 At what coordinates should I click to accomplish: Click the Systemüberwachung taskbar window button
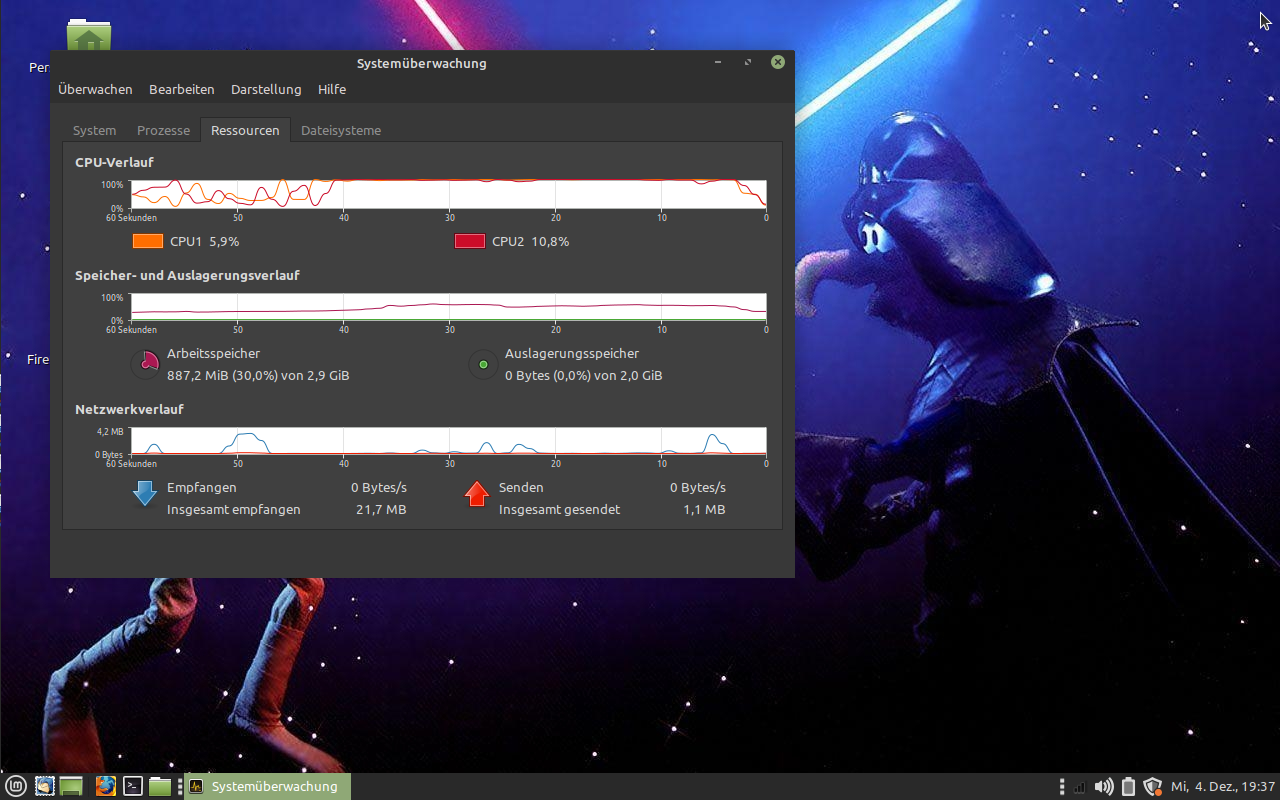268,787
